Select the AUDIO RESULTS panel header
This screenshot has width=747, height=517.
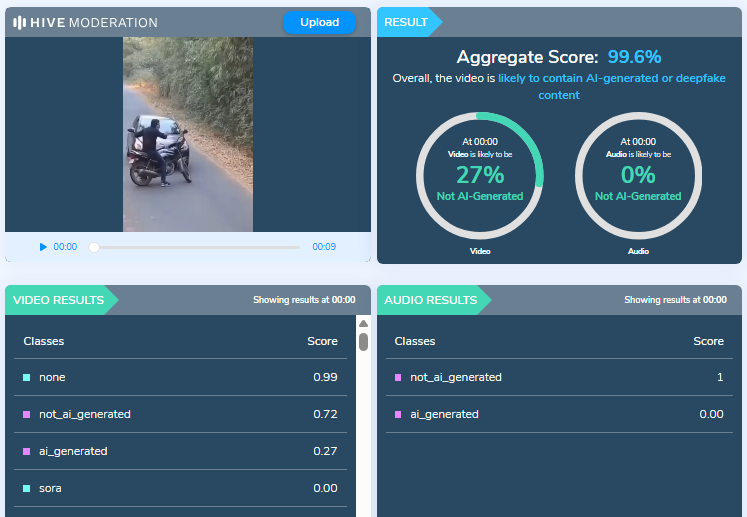point(431,300)
